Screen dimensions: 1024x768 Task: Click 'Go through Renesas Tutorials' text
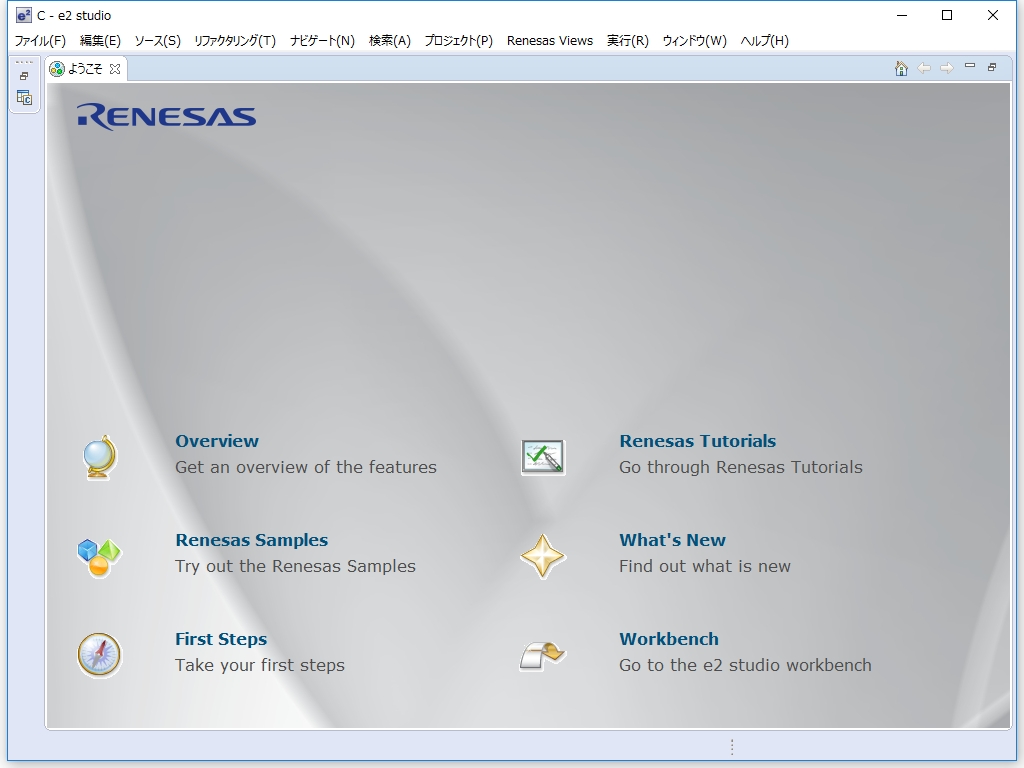coord(741,467)
